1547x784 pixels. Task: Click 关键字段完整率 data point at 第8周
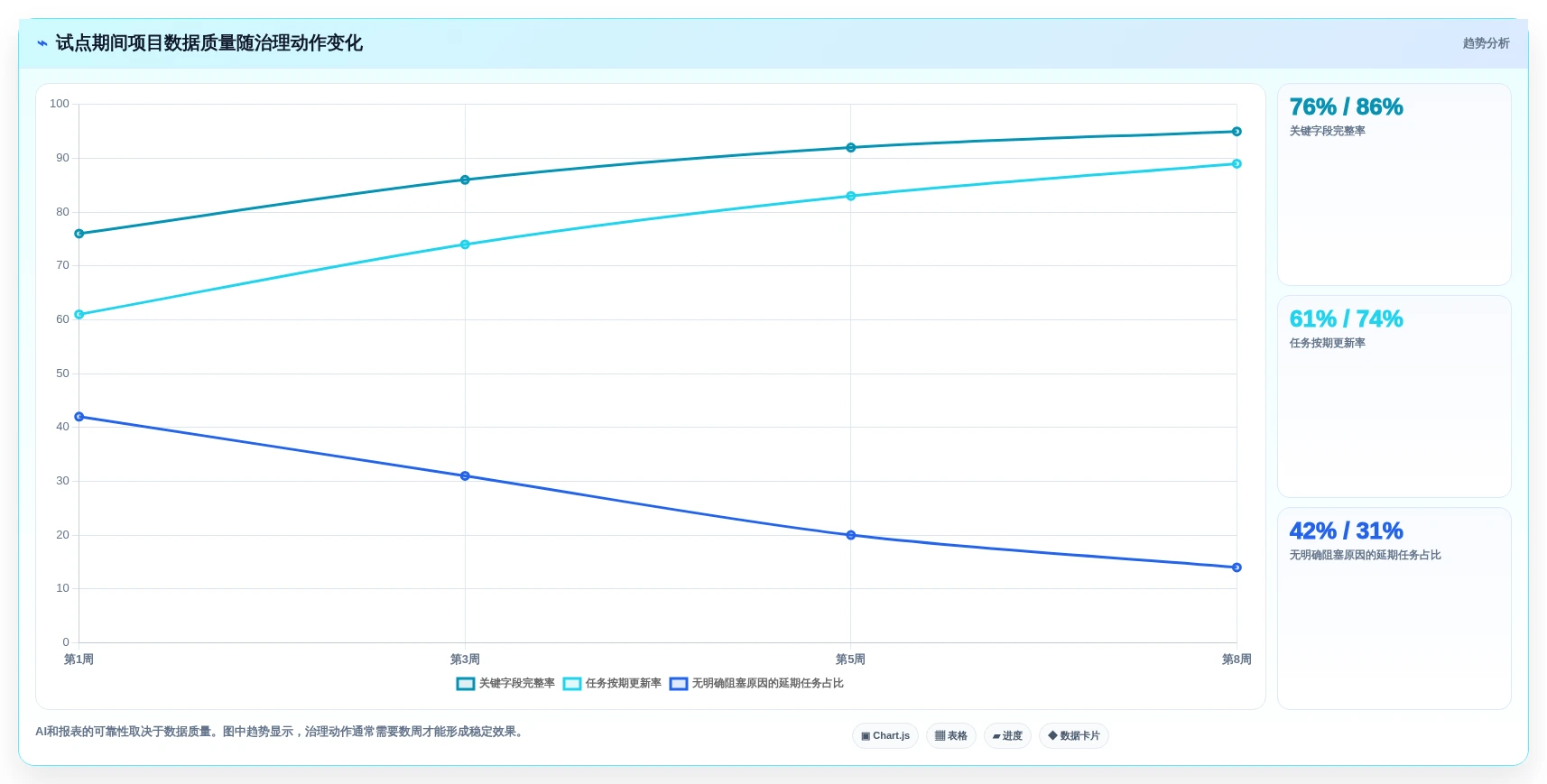1237,132
